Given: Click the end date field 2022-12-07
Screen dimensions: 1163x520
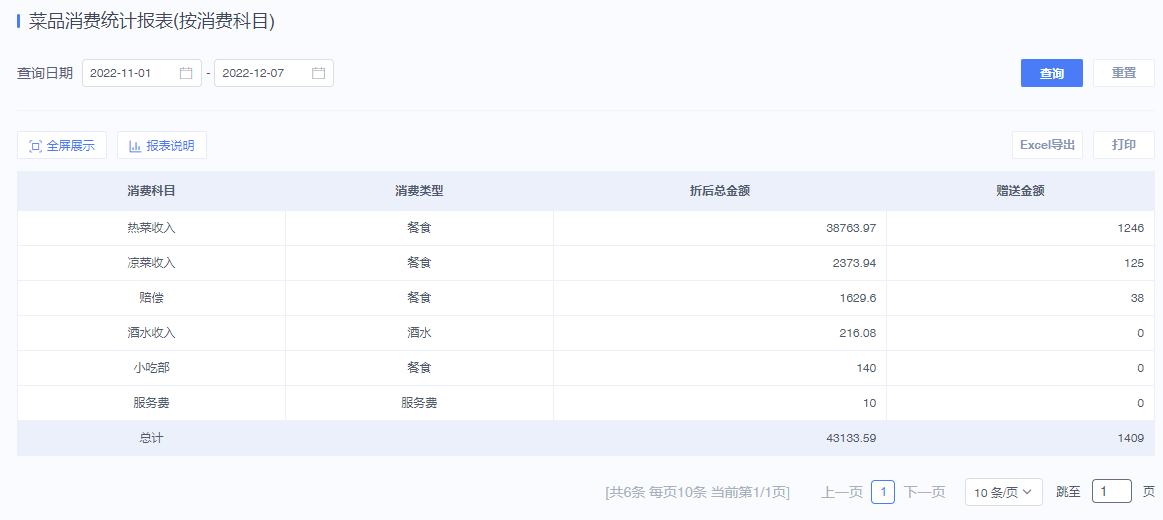Looking at the screenshot, I should 274,73.
